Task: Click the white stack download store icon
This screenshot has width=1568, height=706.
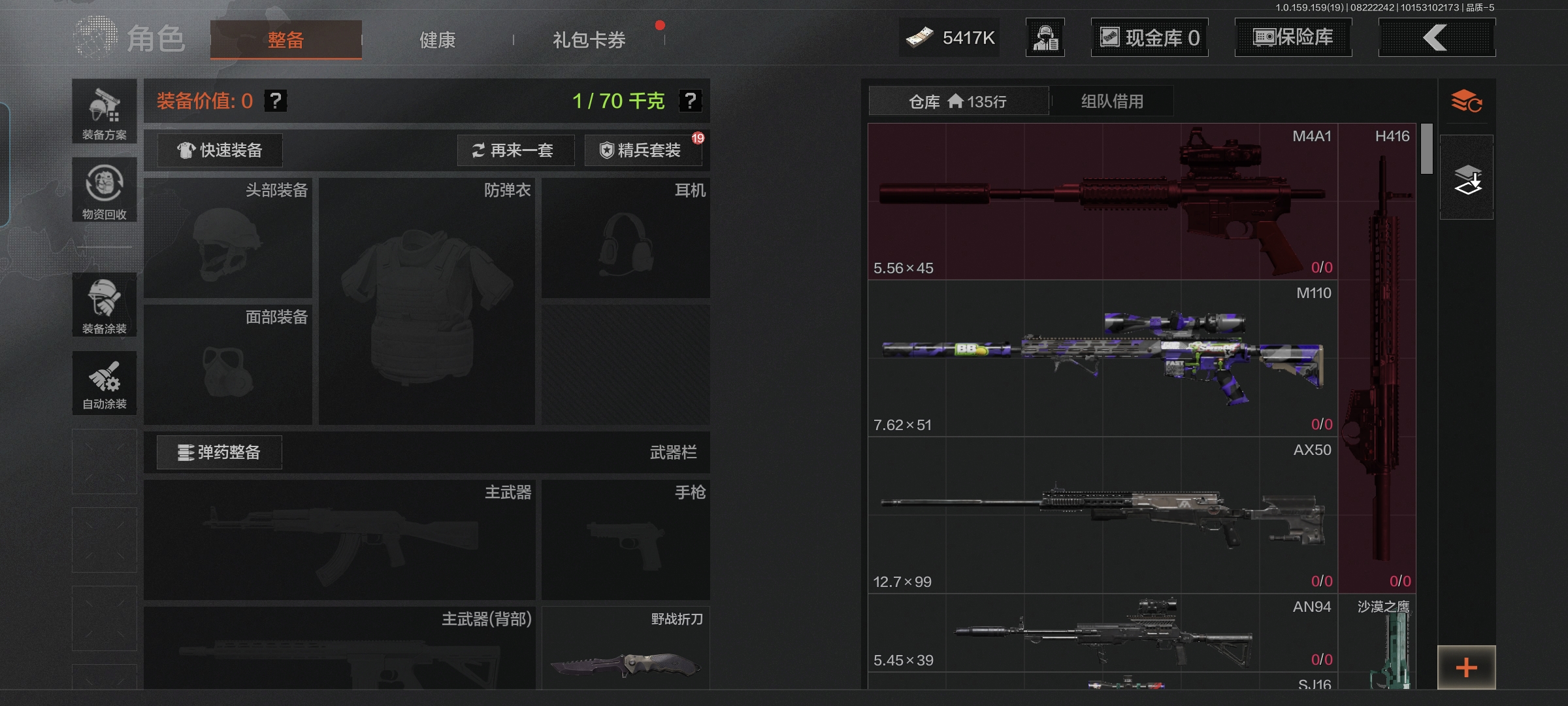Action: point(1467,178)
